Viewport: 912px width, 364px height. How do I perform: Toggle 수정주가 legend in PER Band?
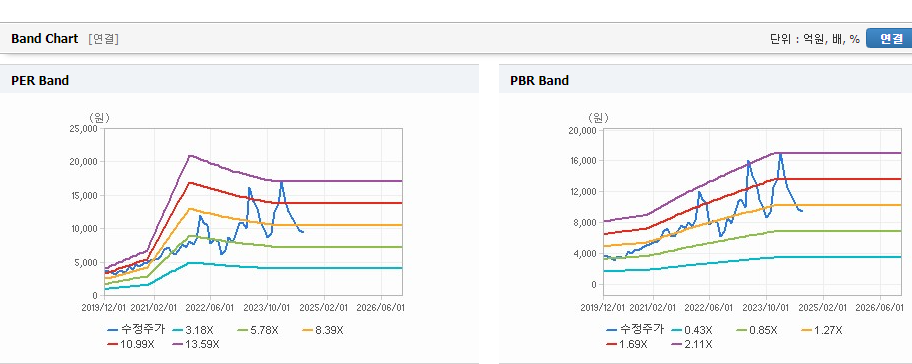point(135,330)
